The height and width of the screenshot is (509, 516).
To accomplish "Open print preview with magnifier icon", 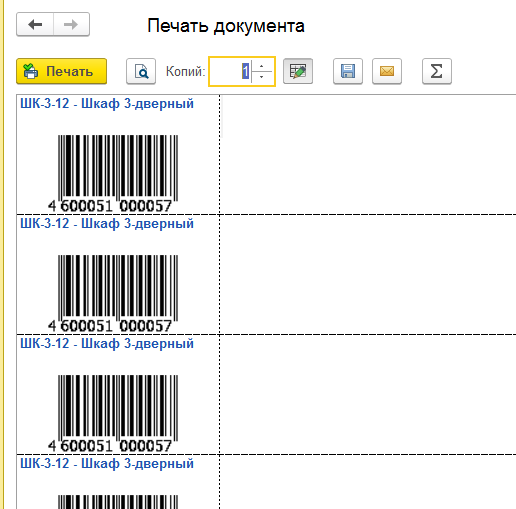I will (x=141, y=71).
